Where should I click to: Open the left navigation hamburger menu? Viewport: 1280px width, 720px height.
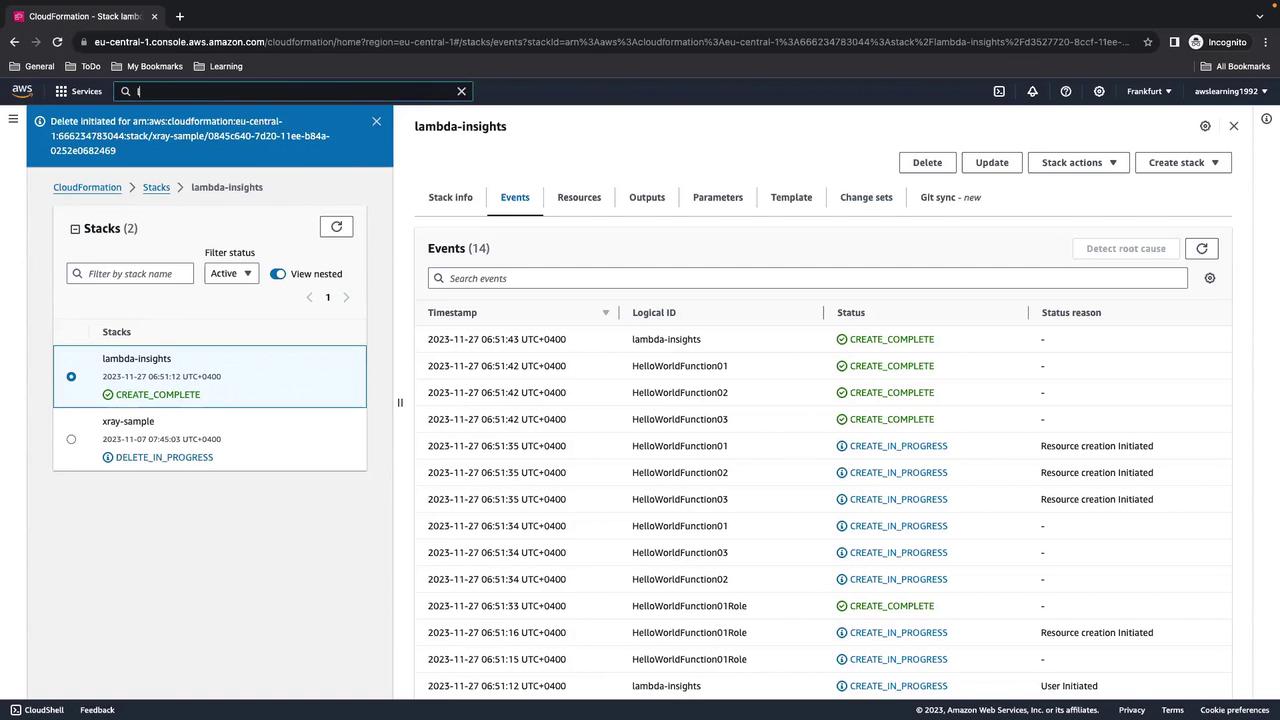(13, 118)
